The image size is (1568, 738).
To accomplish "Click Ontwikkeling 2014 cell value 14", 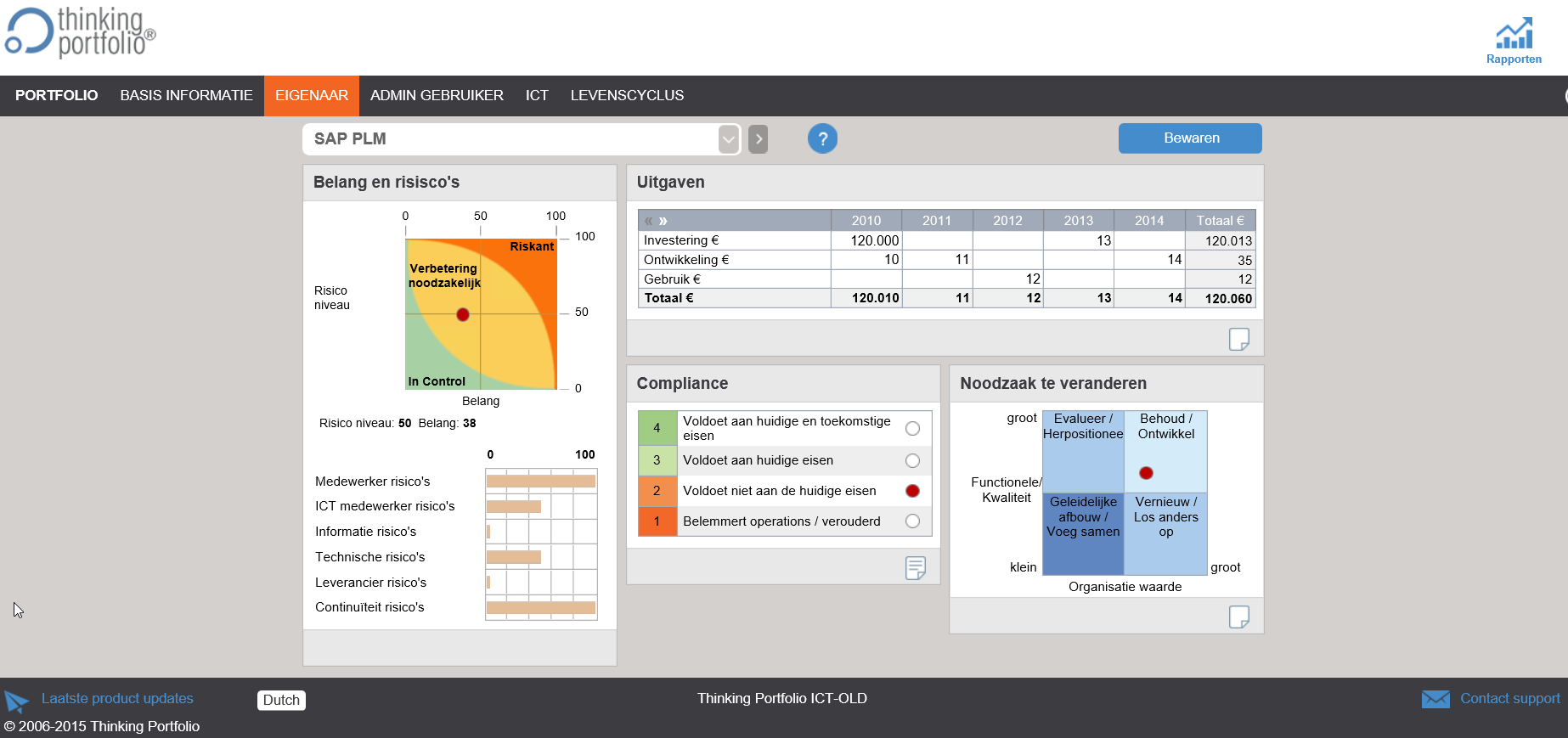I will click(1149, 260).
